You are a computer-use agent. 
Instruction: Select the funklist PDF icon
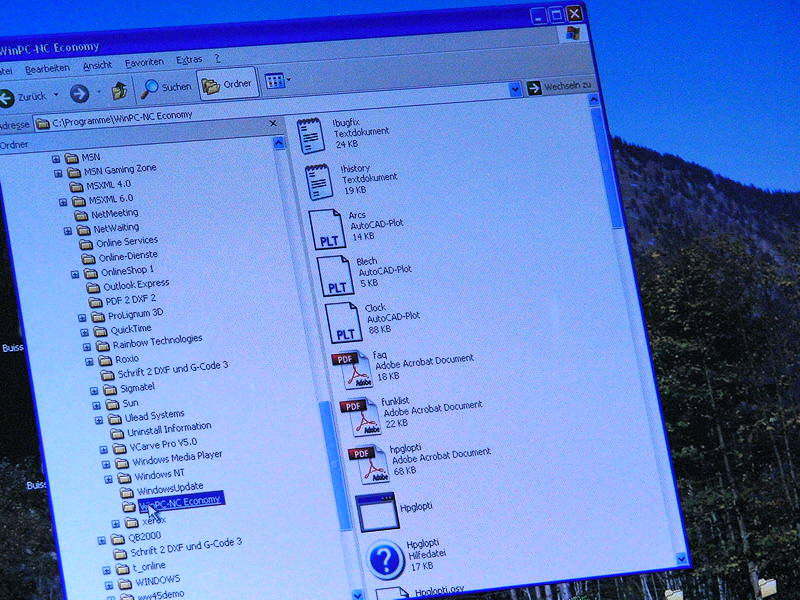coord(360,416)
